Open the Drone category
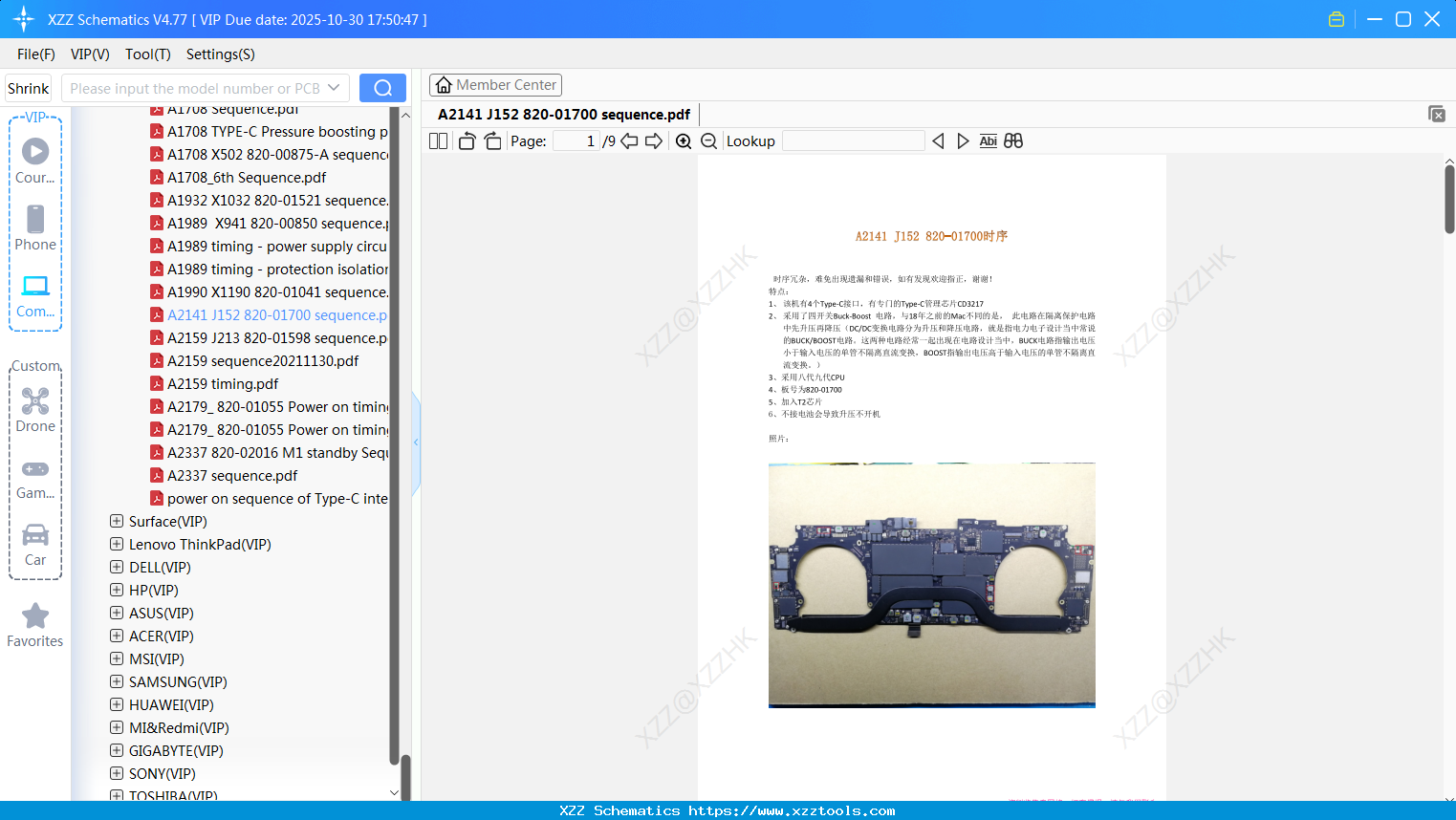 pyautogui.click(x=35, y=410)
